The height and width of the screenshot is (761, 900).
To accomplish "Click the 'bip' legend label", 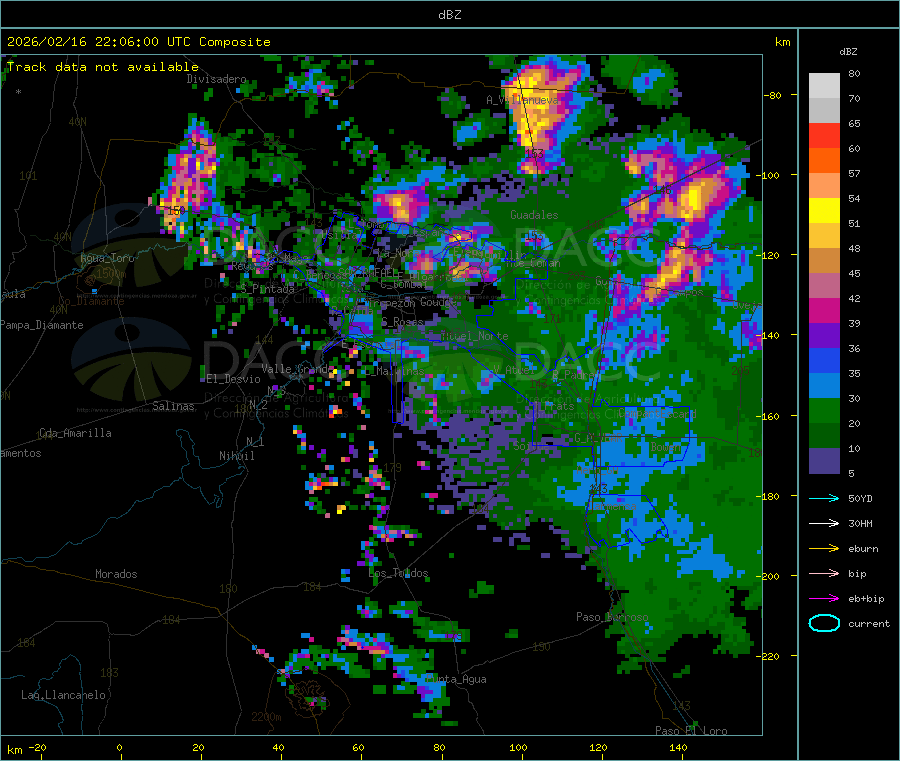I will click(857, 573).
